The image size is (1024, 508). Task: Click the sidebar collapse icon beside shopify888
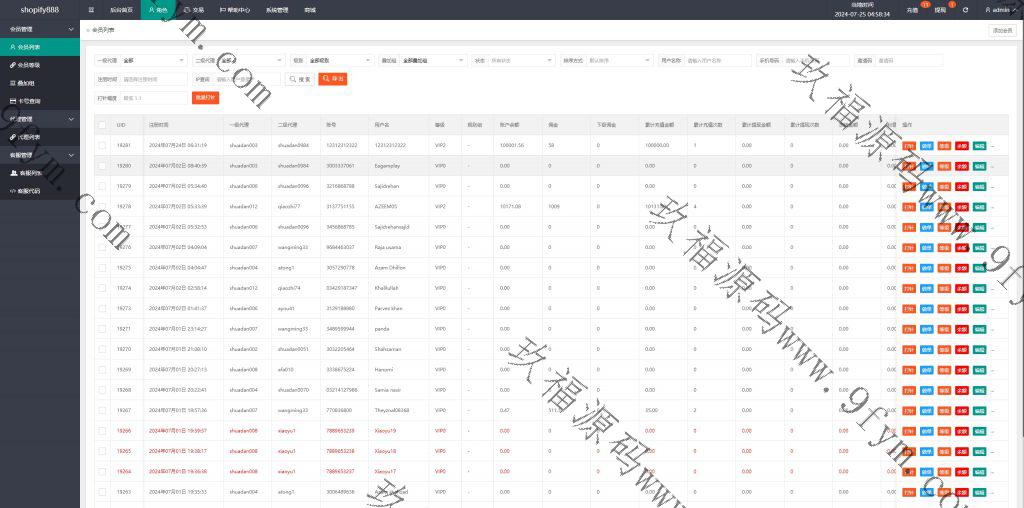[x=92, y=9]
